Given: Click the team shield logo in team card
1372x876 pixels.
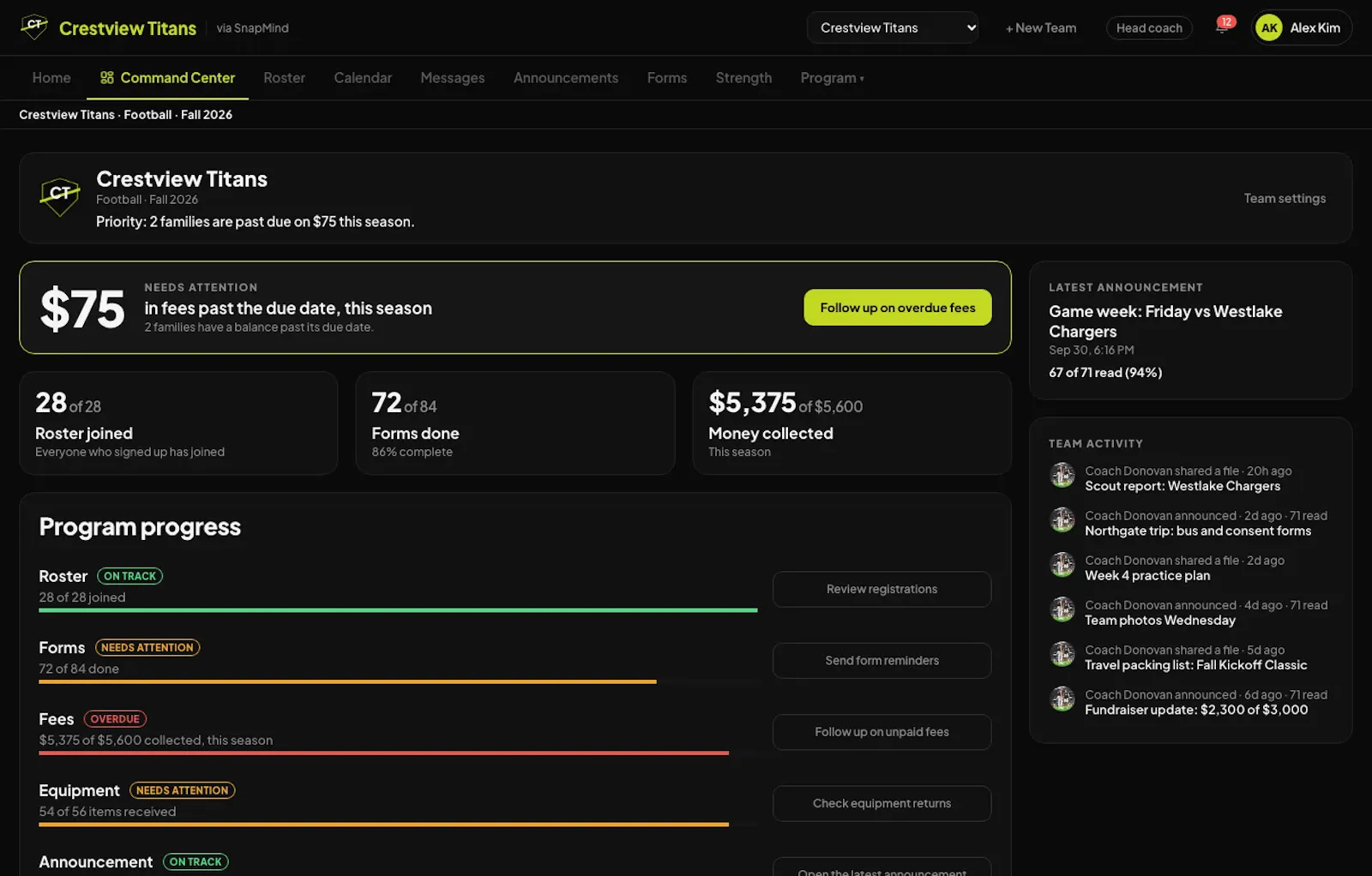Looking at the screenshot, I should tap(60, 197).
